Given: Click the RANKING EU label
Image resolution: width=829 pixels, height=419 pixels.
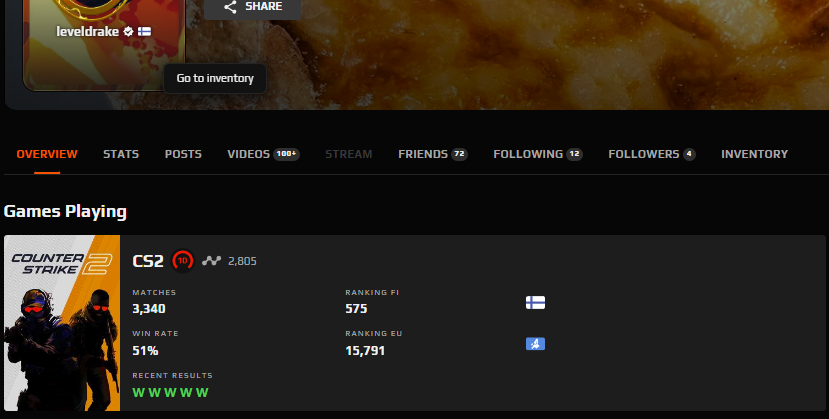Looking at the screenshot, I should coord(374,333).
